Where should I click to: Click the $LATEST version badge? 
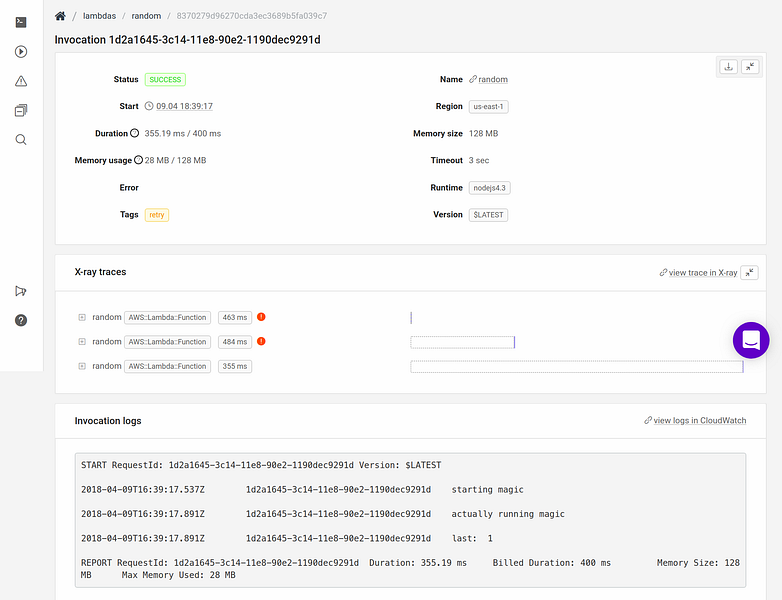coord(488,215)
